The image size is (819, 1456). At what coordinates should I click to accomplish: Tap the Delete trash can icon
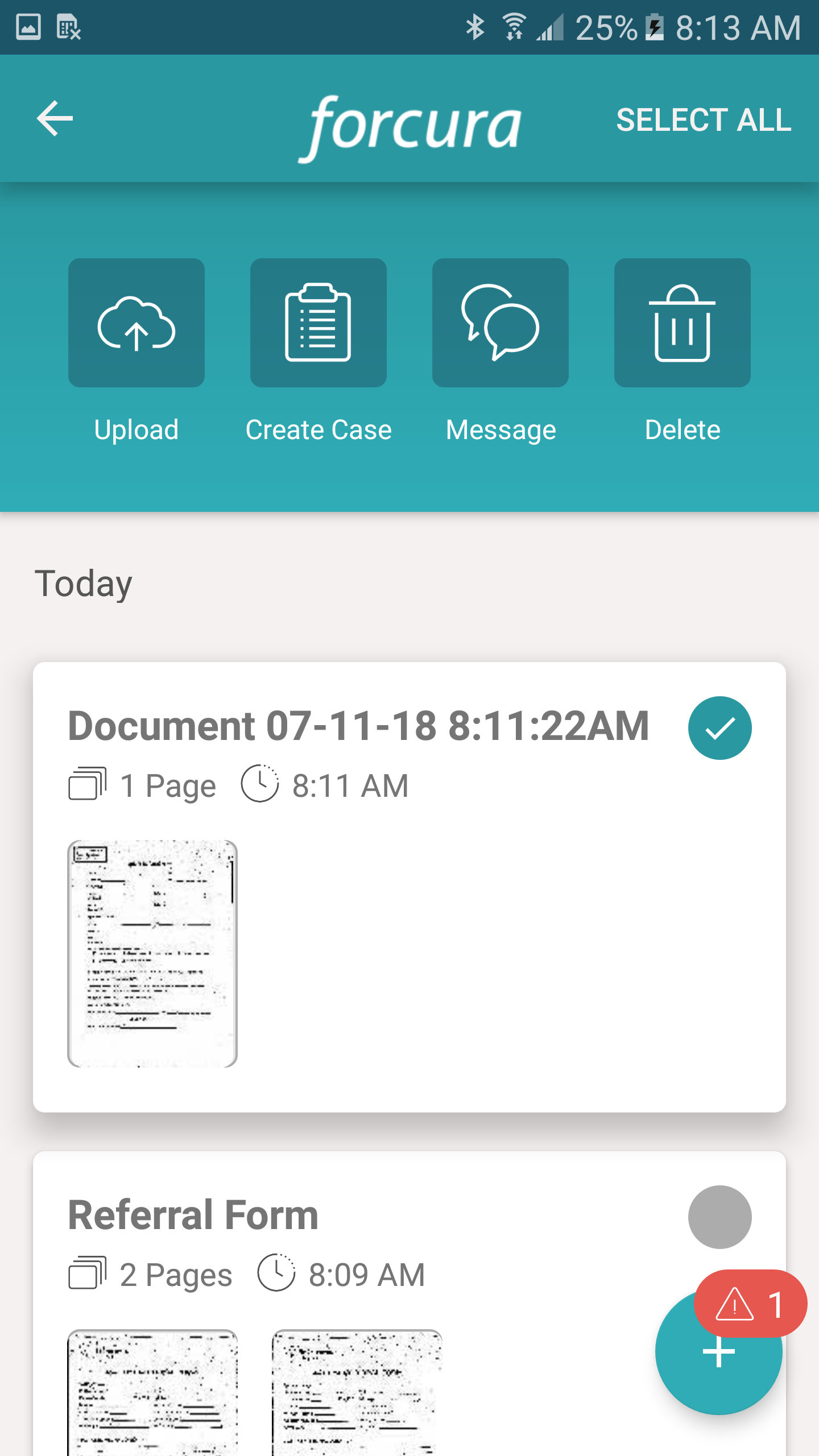(682, 322)
